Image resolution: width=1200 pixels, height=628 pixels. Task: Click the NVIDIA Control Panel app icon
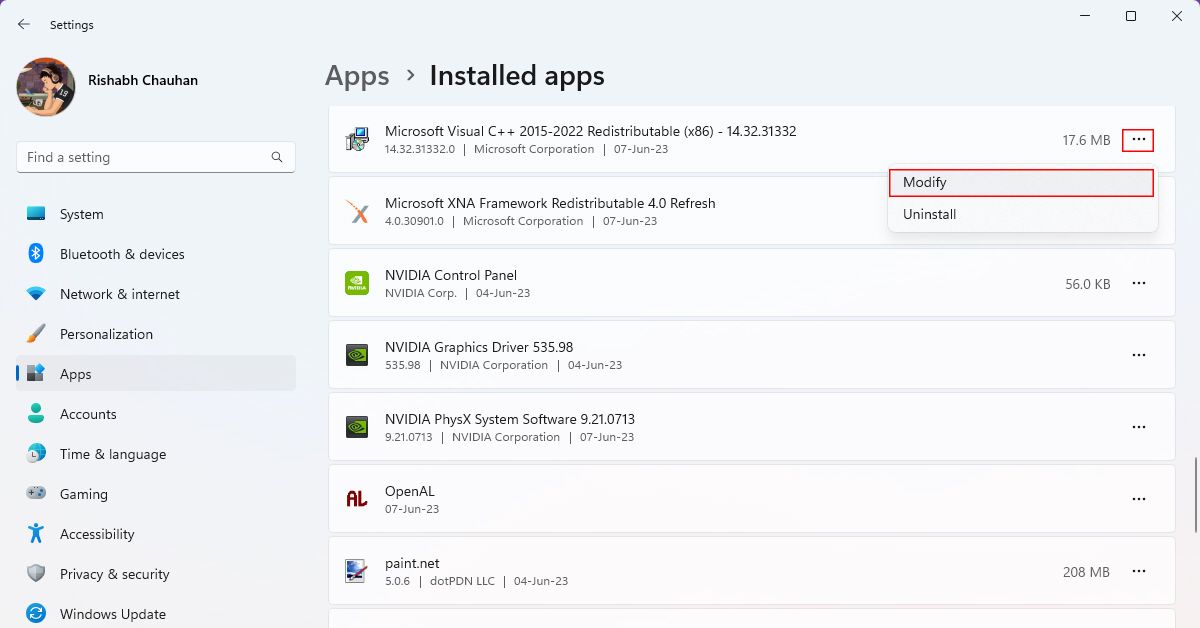[356, 283]
